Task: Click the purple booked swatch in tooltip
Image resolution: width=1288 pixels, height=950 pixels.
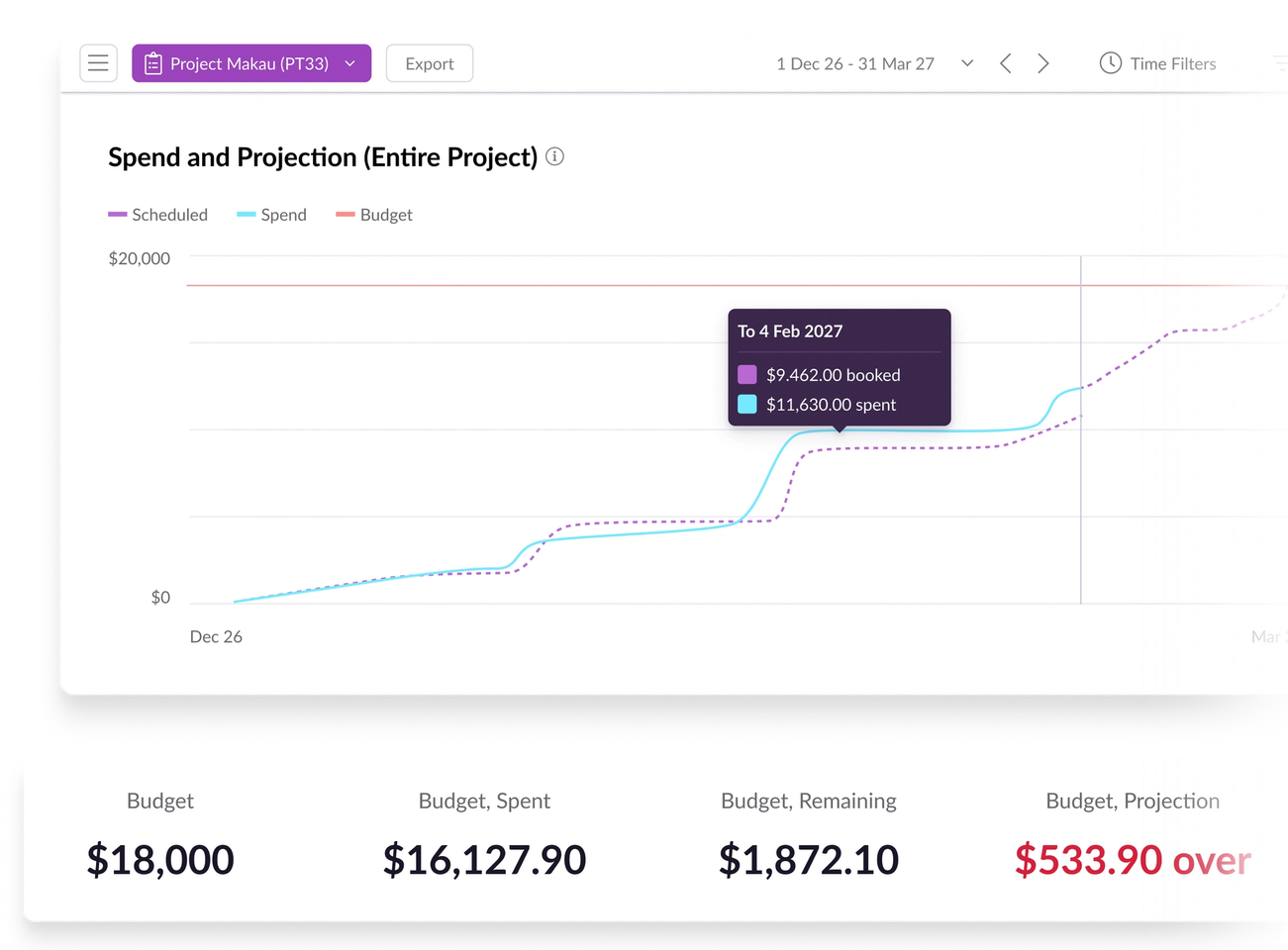Action: tap(747, 374)
